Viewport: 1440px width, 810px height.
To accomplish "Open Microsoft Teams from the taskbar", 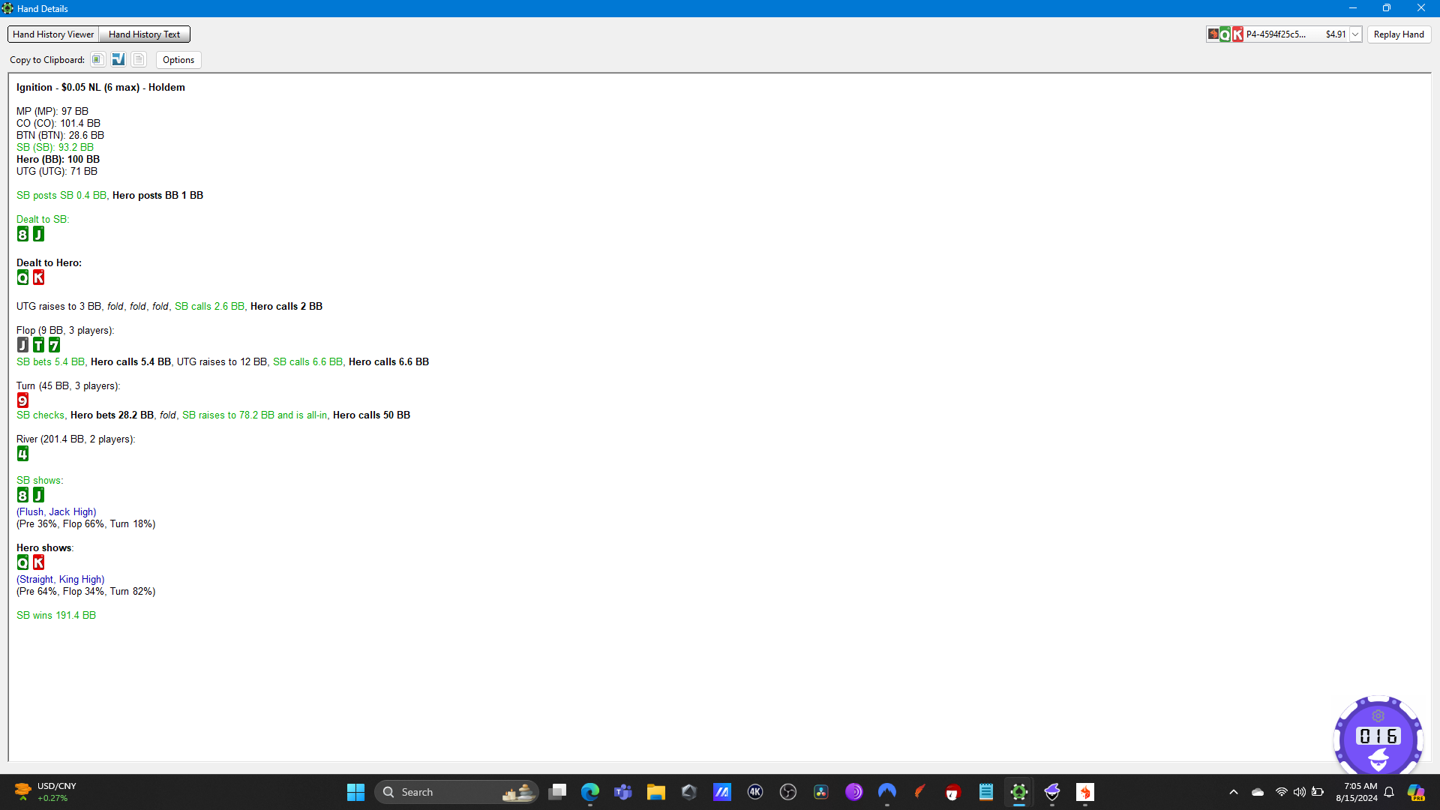I will pyautogui.click(x=623, y=792).
